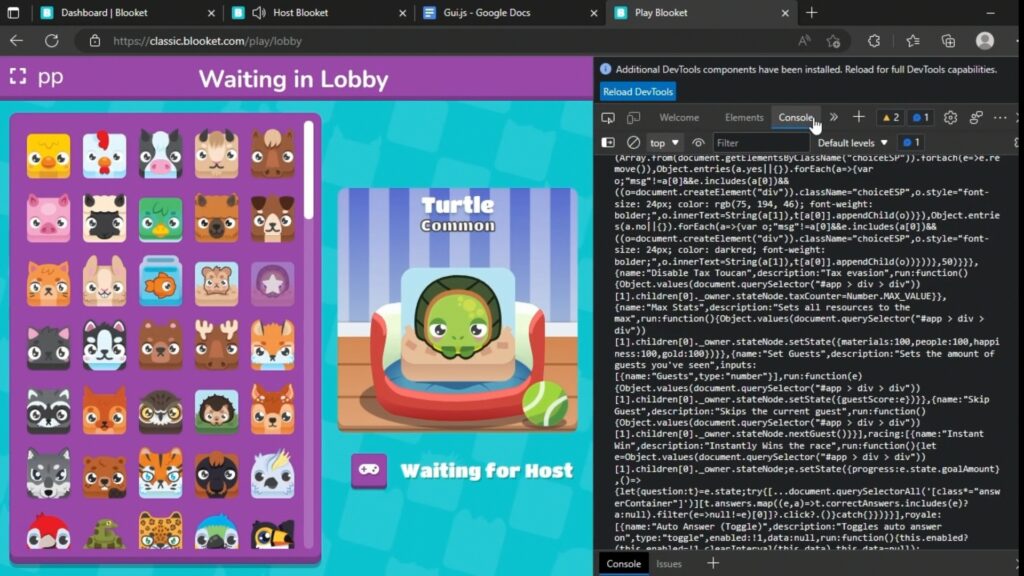Image resolution: width=1024 pixels, height=576 pixels.
Task: Open DevTools settings gear
Action: [950, 118]
